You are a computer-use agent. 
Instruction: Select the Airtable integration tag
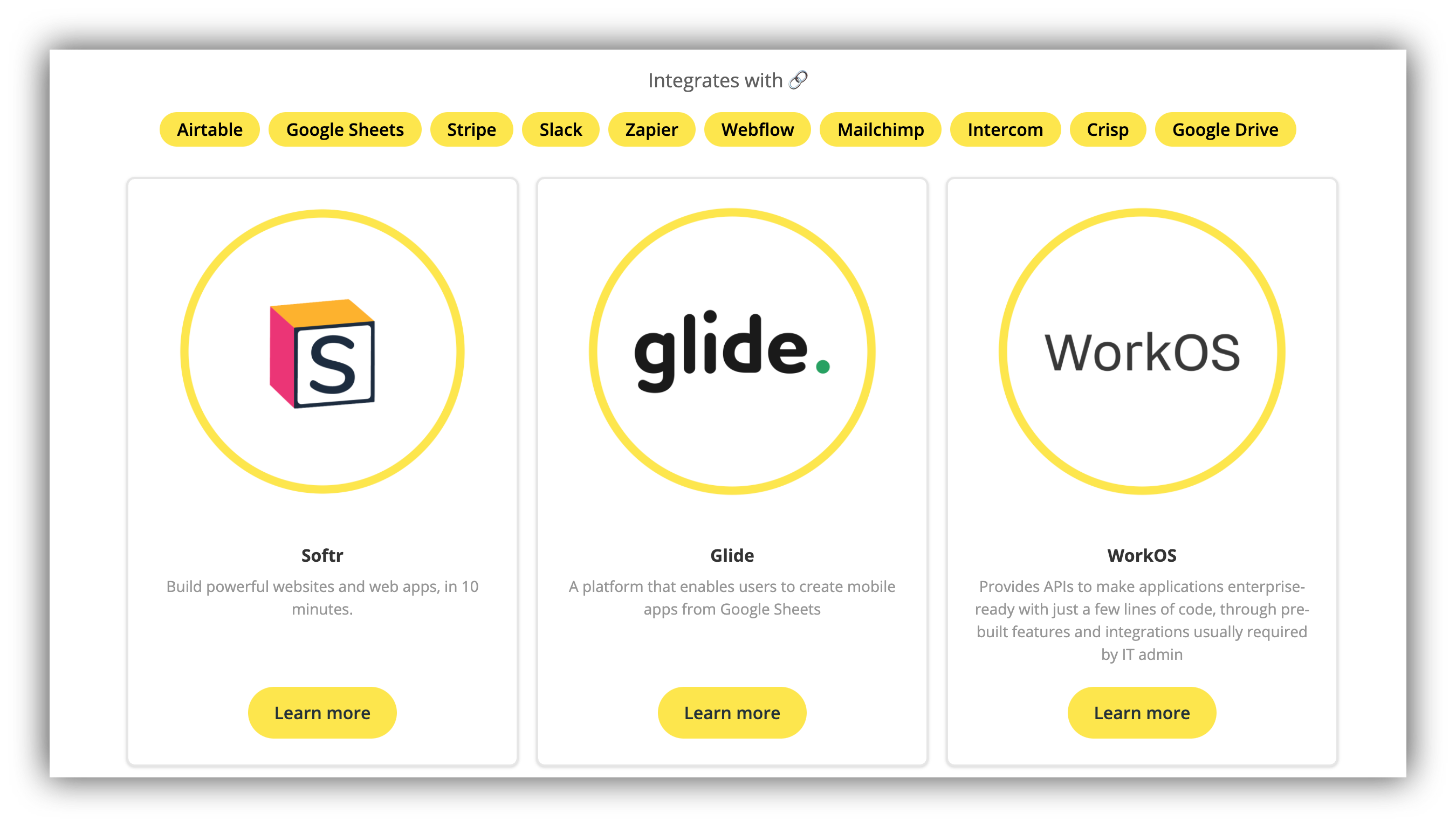pyautogui.click(x=211, y=129)
